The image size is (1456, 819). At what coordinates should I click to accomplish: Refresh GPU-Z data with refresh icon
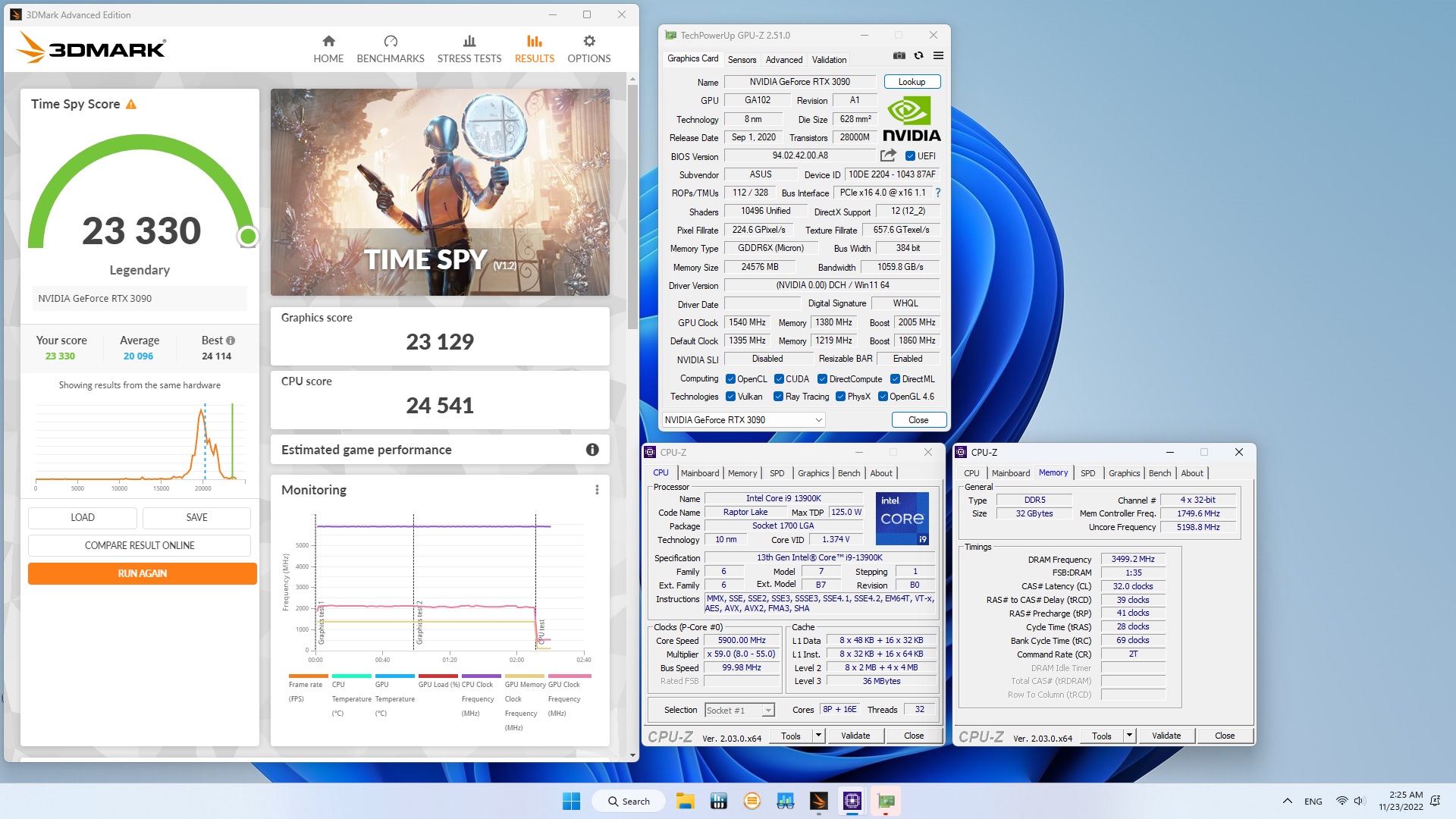coord(919,55)
